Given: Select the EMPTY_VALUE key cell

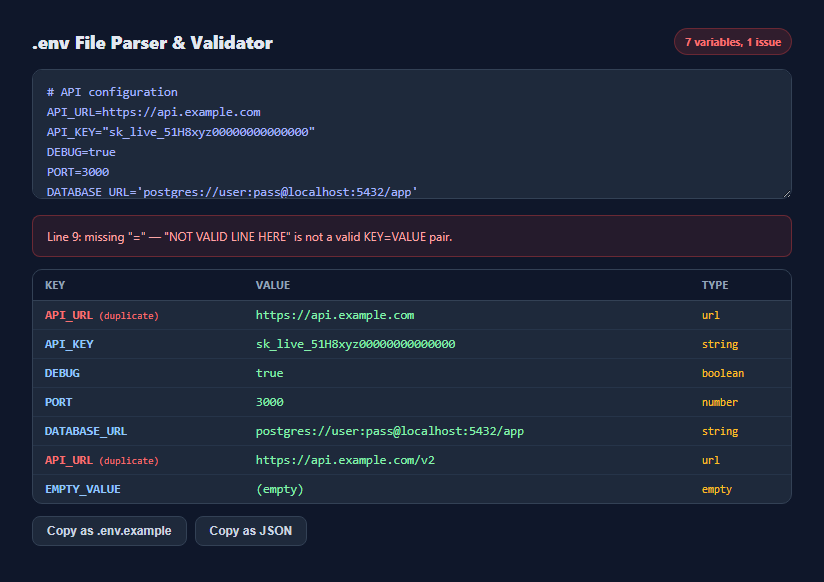Looking at the screenshot, I should point(83,489).
